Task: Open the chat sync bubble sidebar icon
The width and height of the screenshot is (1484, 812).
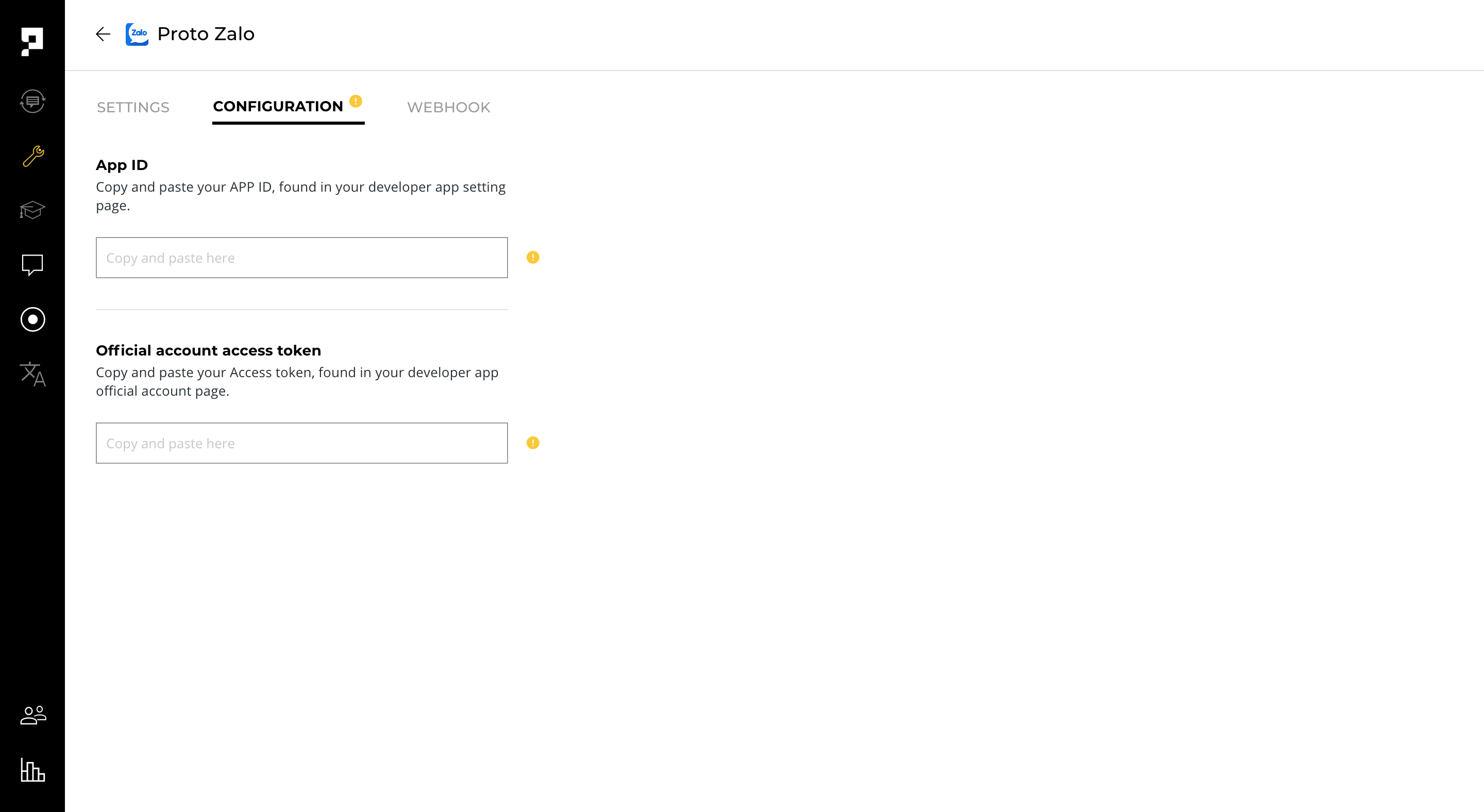Action: (32, 102)
